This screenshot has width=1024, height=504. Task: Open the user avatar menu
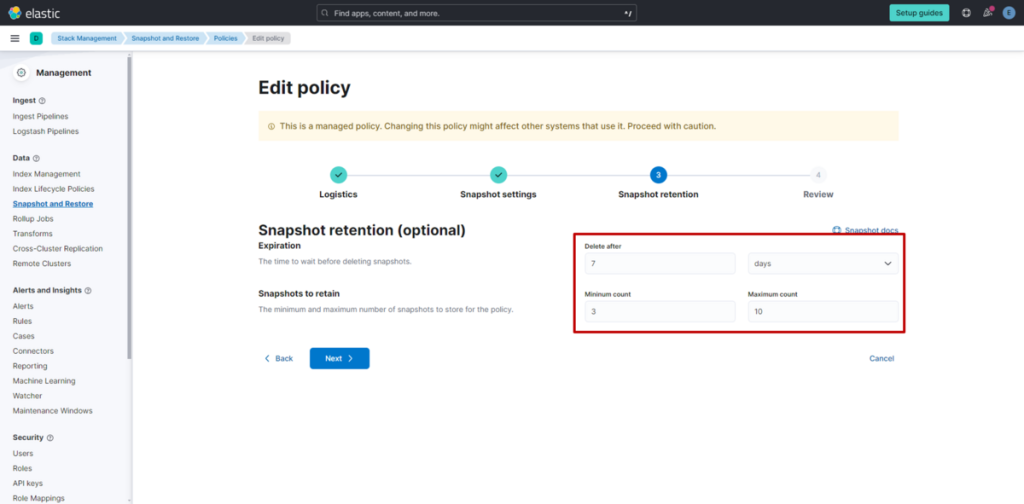tap(1009, 13)
